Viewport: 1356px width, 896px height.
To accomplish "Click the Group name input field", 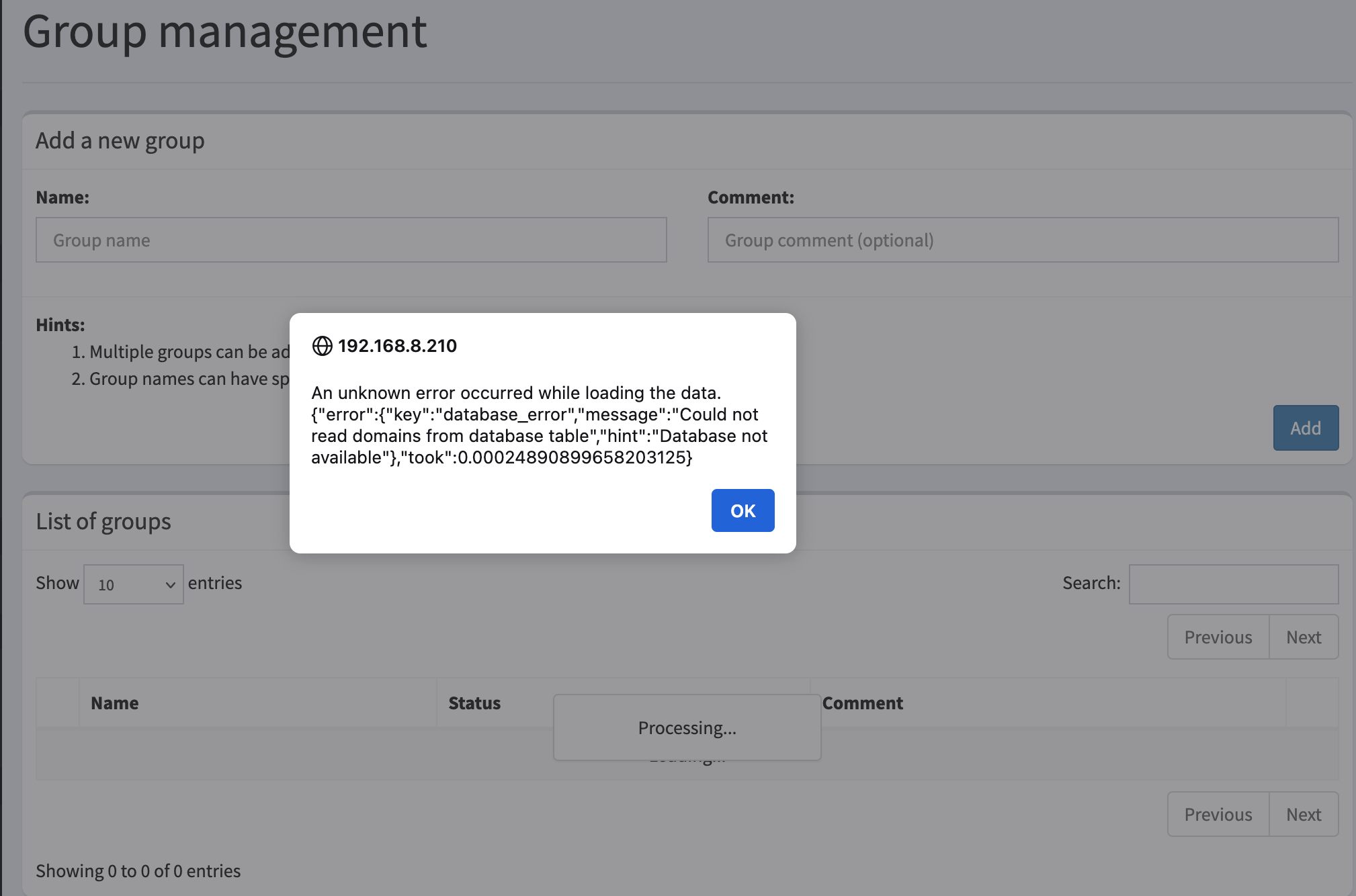I will click(350, 240).
